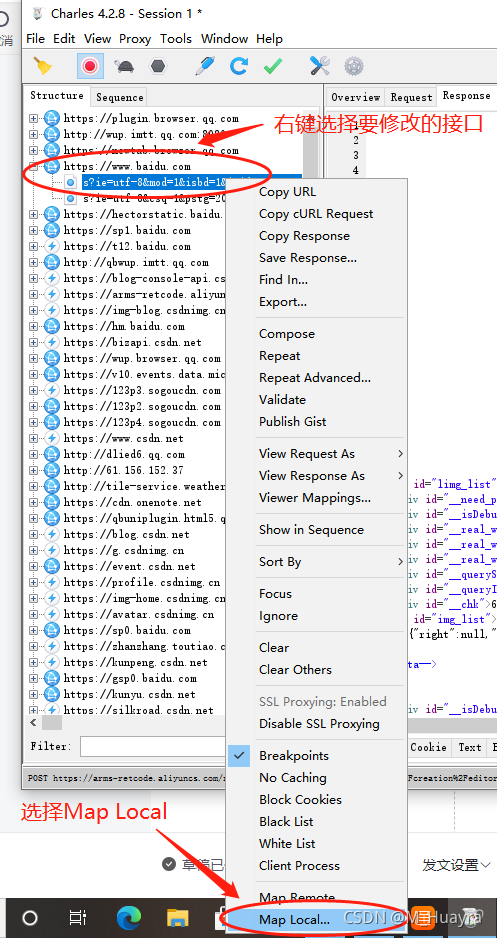Screen dimensions: 497x938
Task: Switch to the Request tab
Action: point(411,97)
